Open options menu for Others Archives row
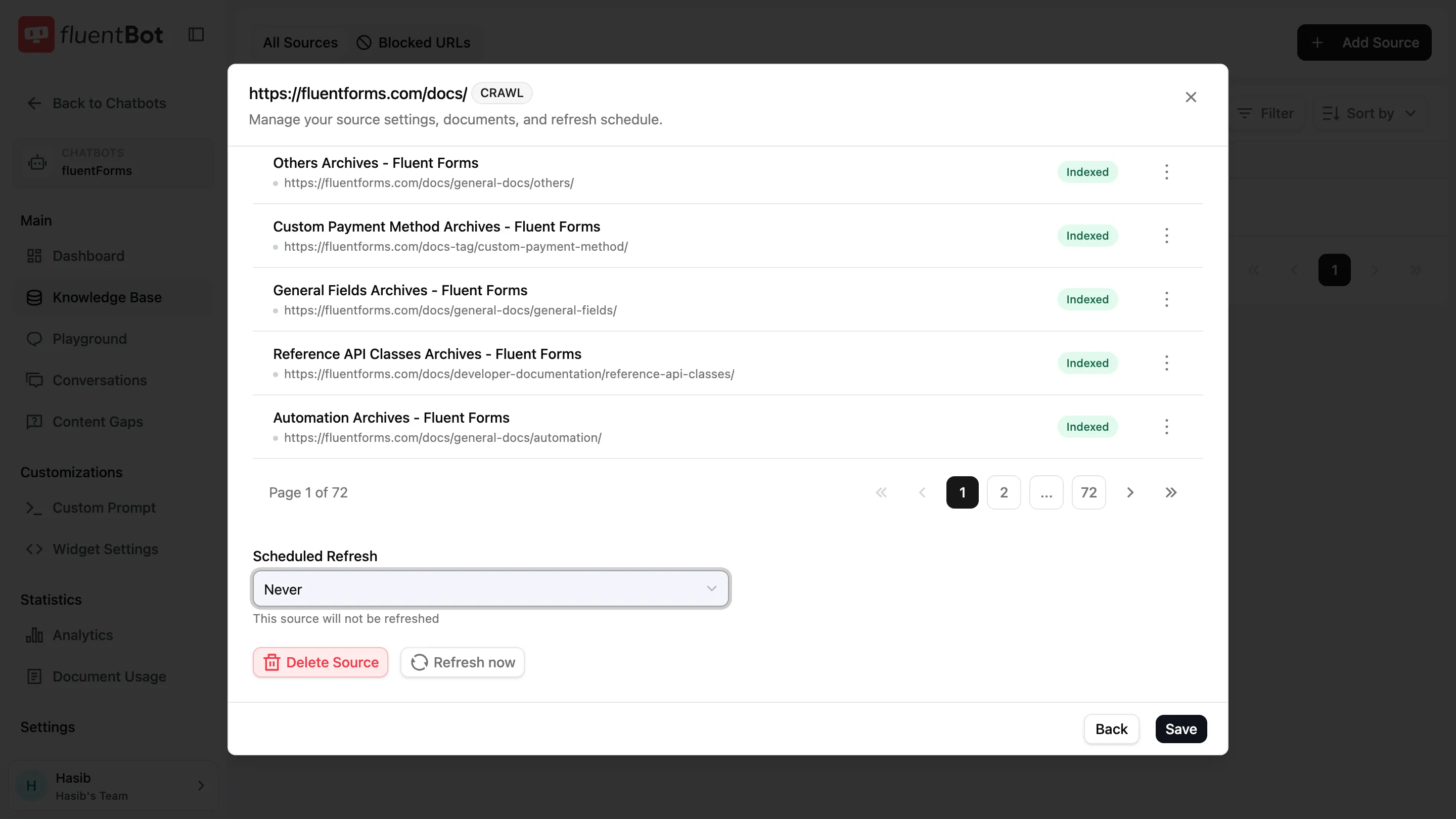 [1166, 172]
